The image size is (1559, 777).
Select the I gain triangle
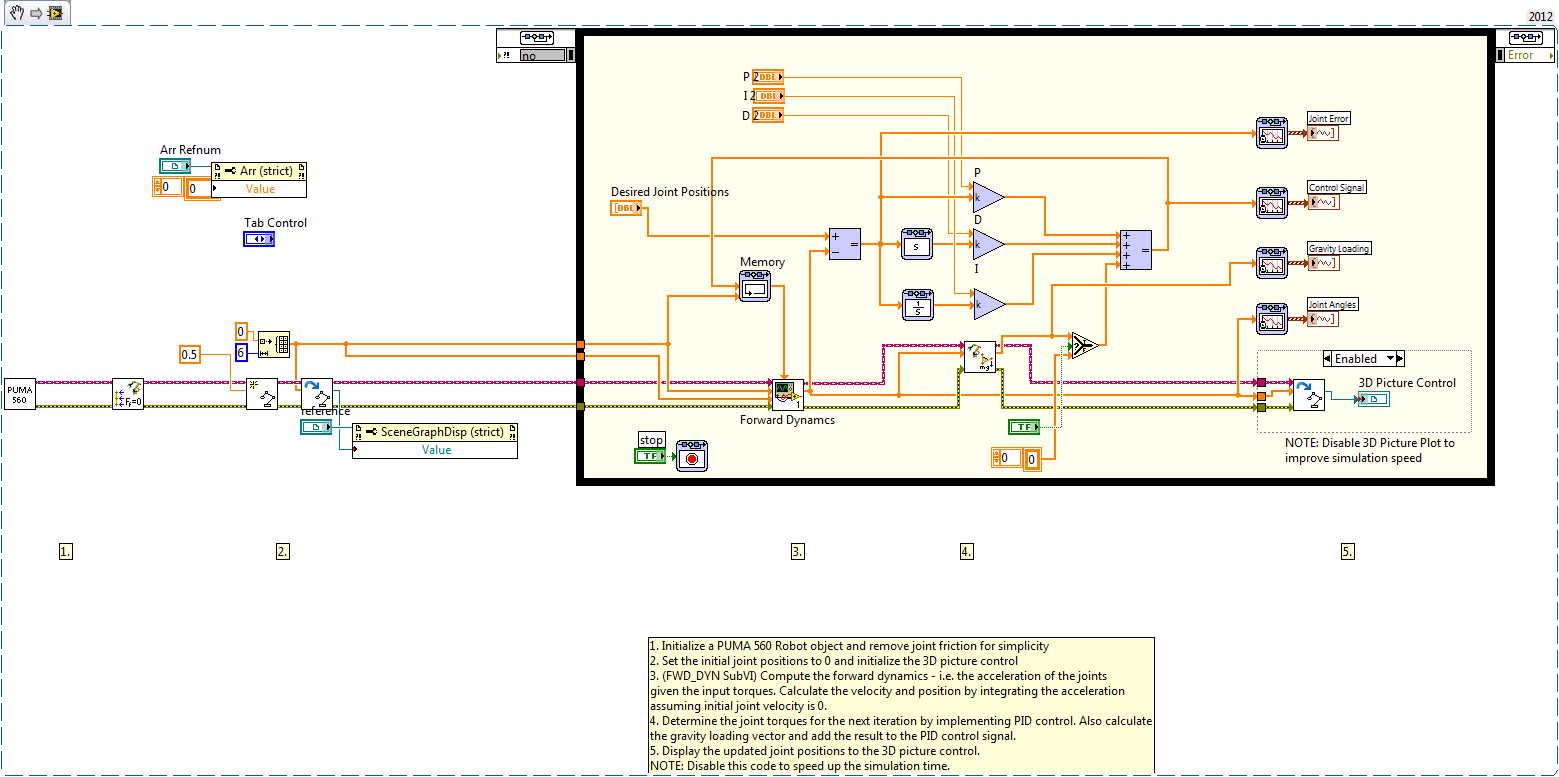(x=987, y=303)
